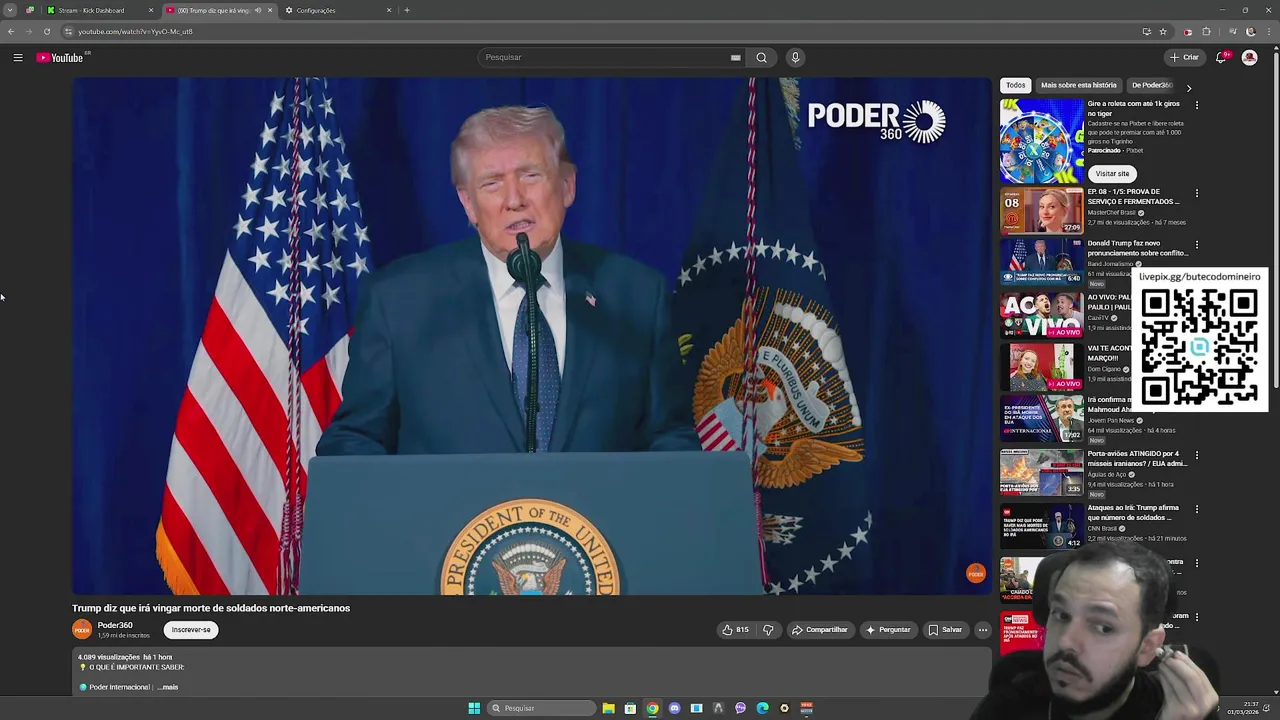Open the account avatar menu

pos(1249,57)
